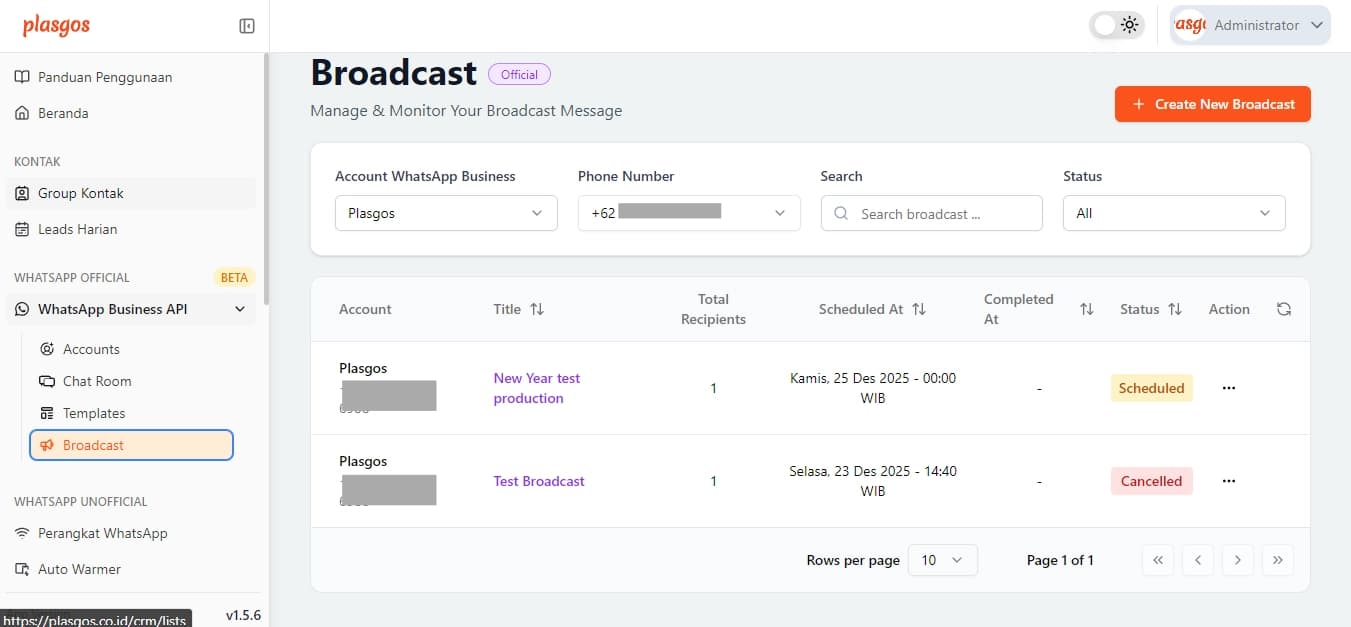Click Create New Broadcast
The height and width of the screenshot is (627, 1351).
tap(1212, 104)
